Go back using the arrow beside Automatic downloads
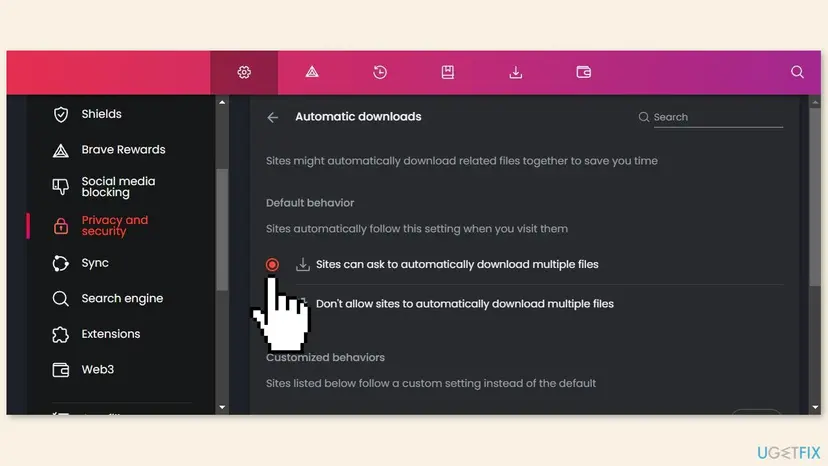 coord(272,117)
